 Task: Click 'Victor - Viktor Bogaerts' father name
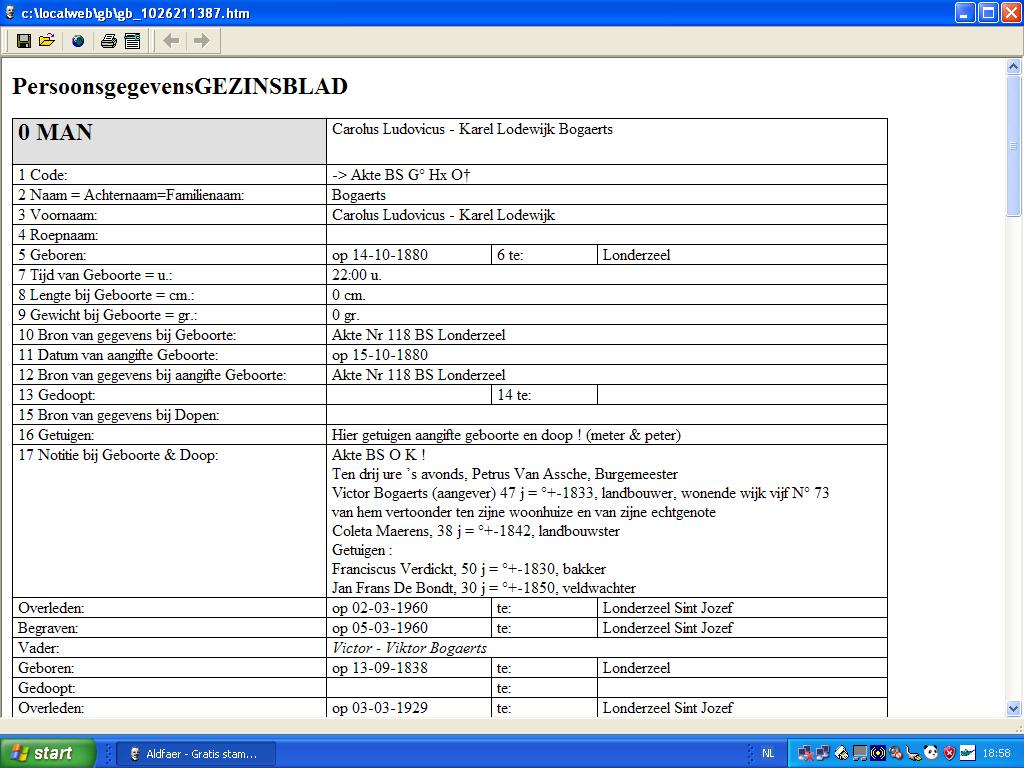click(409, 648)
